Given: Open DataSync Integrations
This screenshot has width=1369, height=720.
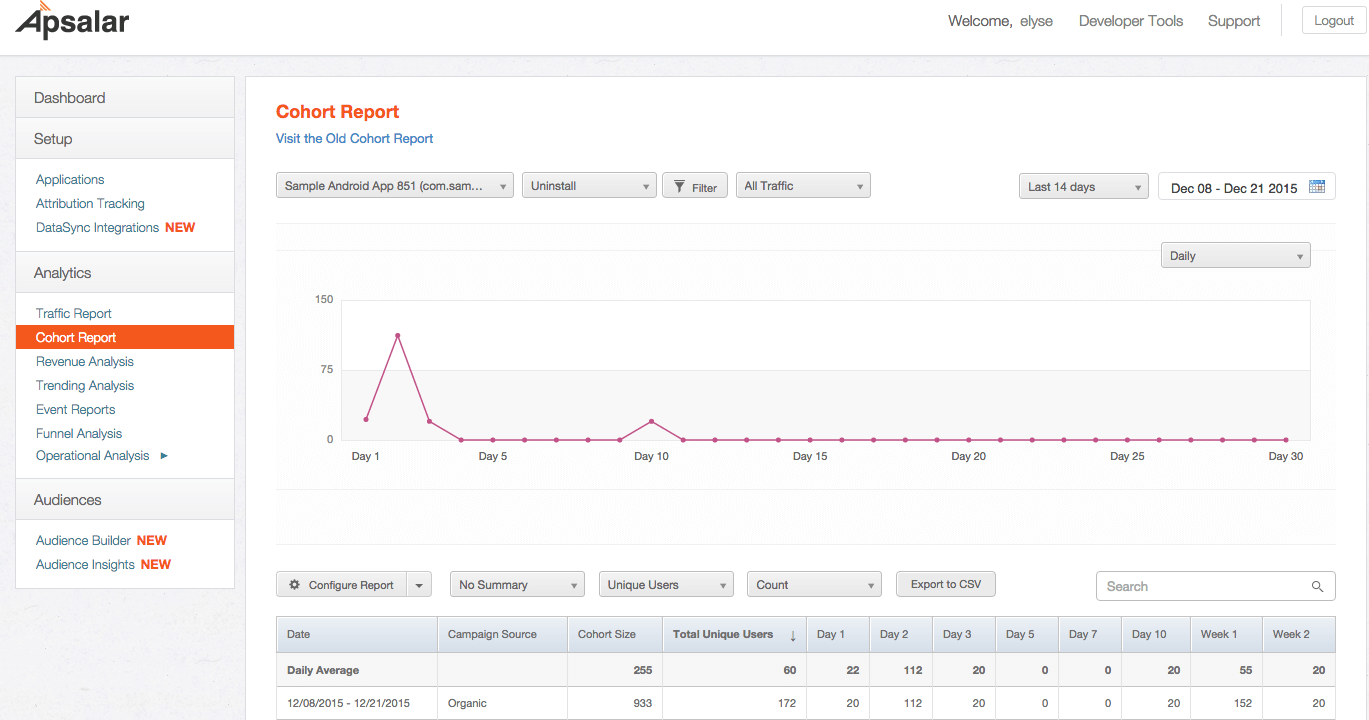Looking at the screenshot, I should click(x=97, y=228).
